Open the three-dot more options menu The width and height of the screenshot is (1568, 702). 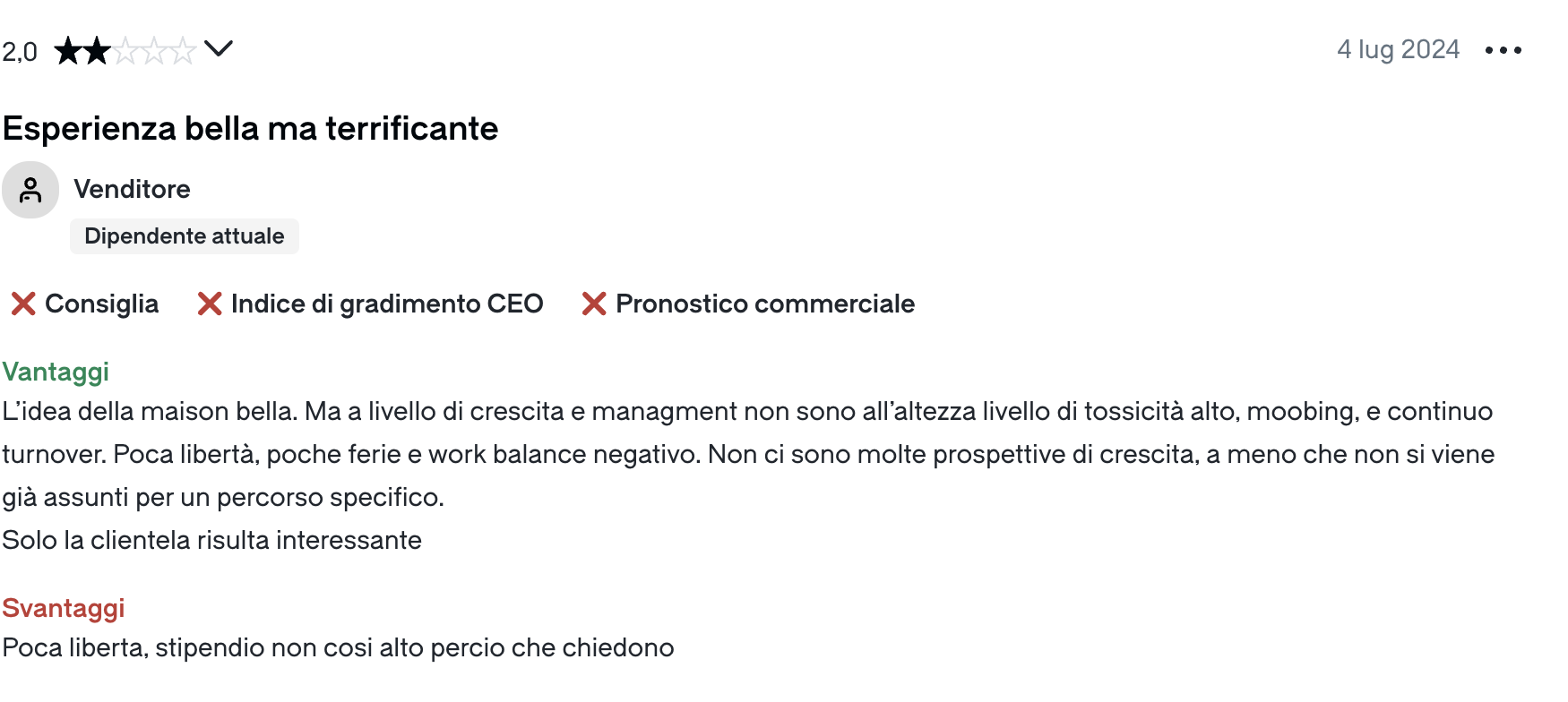click(1503, 50)
